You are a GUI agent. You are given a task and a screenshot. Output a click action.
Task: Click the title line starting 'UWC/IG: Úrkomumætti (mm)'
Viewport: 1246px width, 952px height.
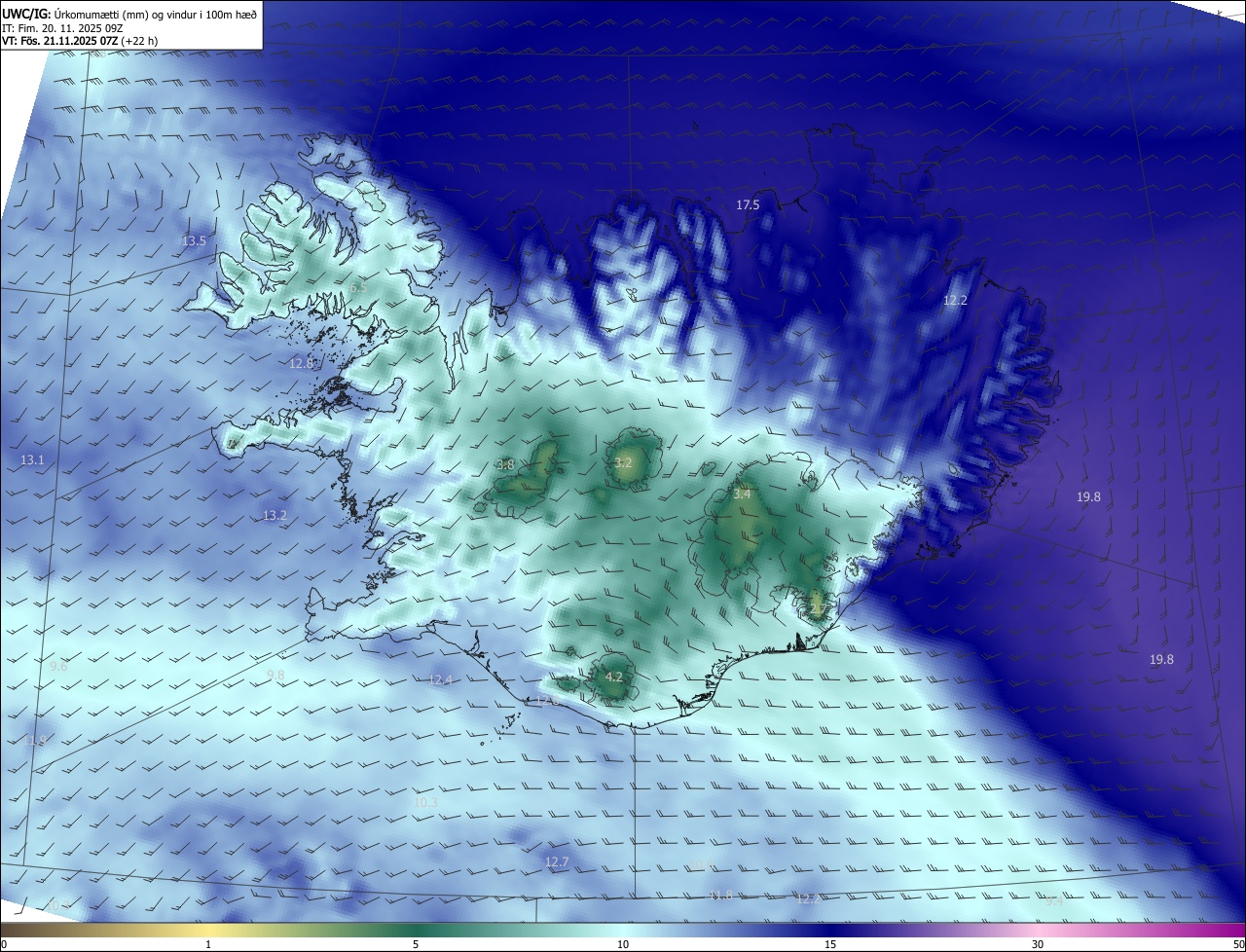coord(129,13)
